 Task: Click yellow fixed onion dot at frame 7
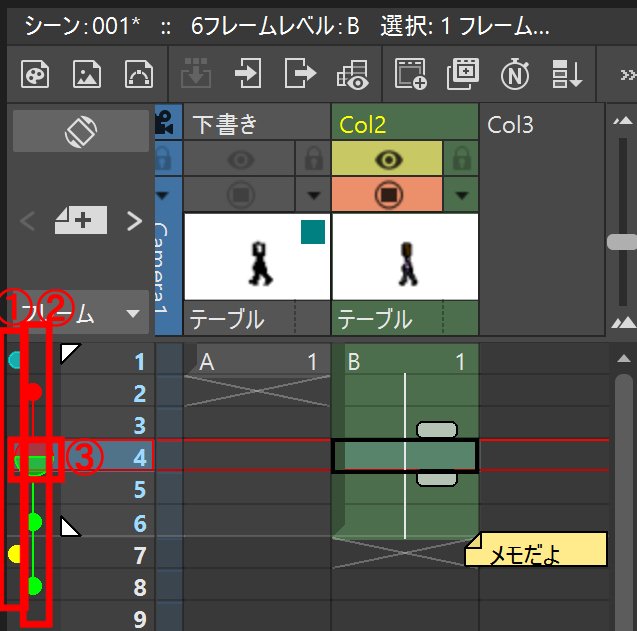pos(14,554)
